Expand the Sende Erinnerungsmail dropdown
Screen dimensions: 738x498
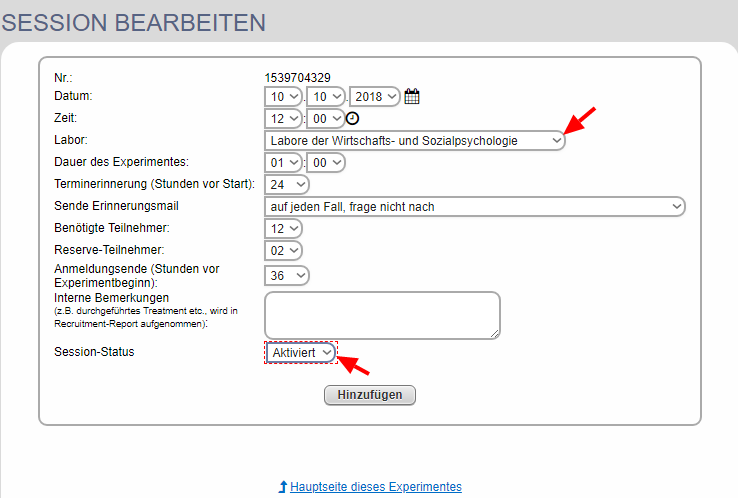coord(475,207)
